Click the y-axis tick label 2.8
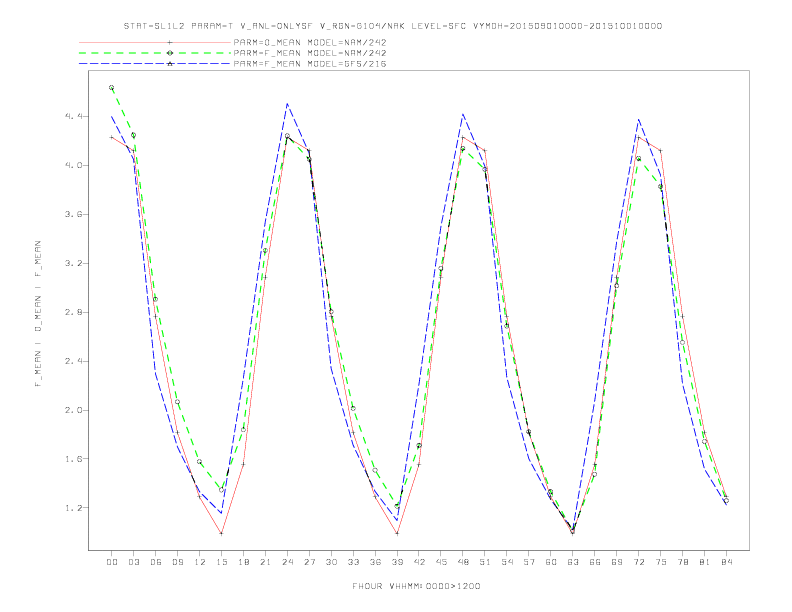 (x=73, y=312)
